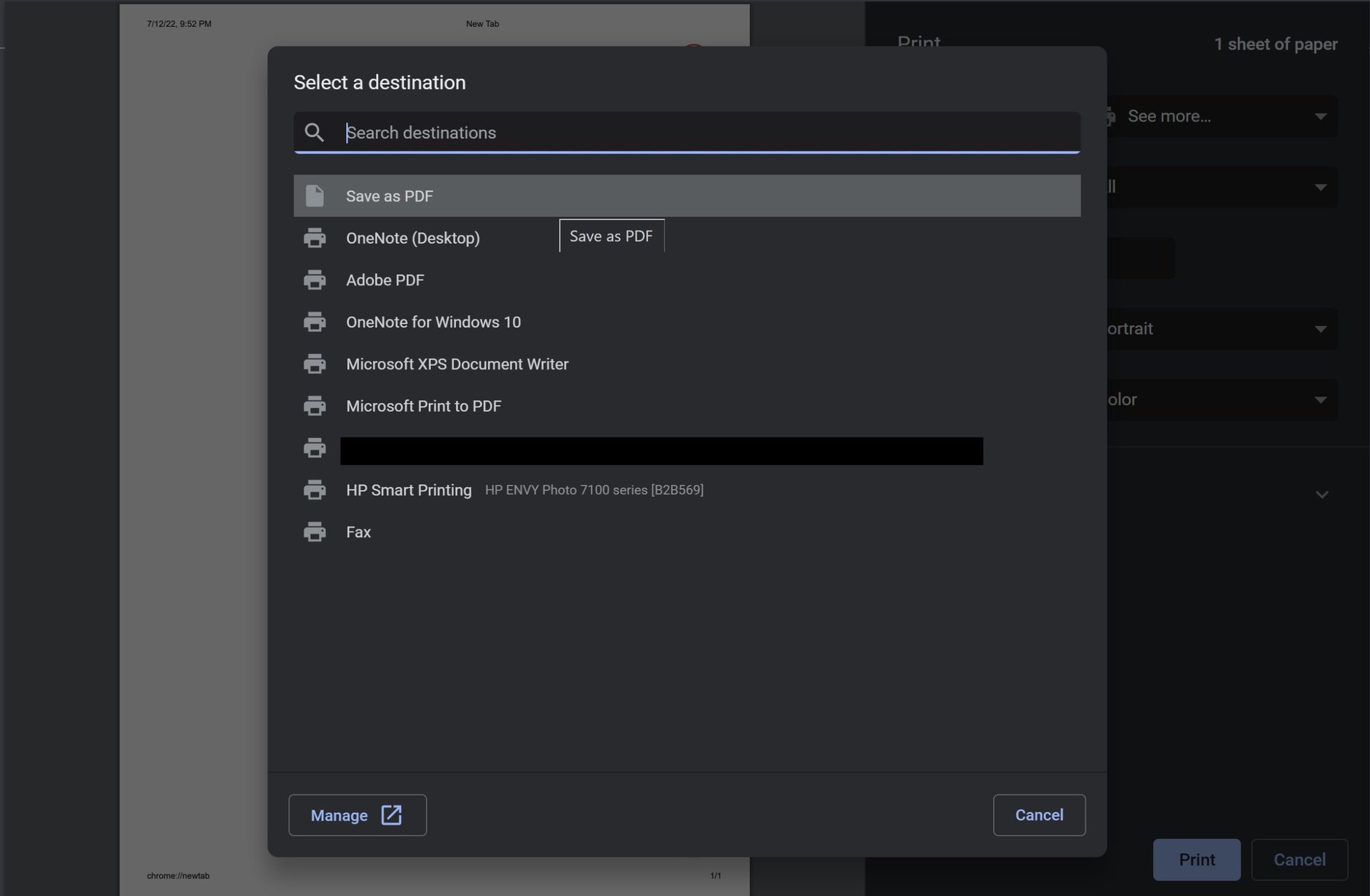The height and width of the screenshot is (896, 1370).
Task: Expand More settings chevron in print panel
Action: point(1321,494)
